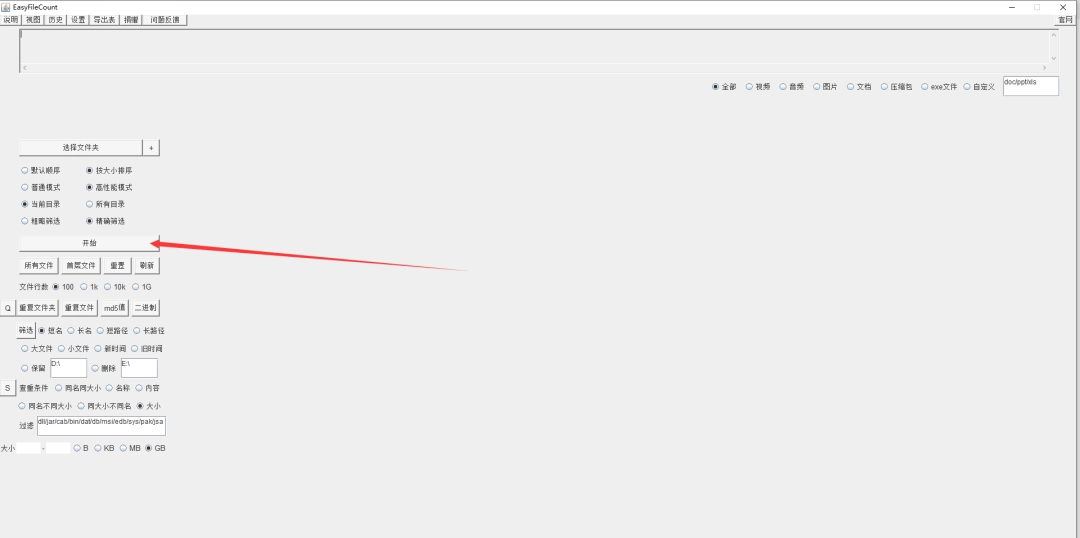Open the 设置 menu
Viewport: 1080px width, 538px height.
click(x=79, y=20)
